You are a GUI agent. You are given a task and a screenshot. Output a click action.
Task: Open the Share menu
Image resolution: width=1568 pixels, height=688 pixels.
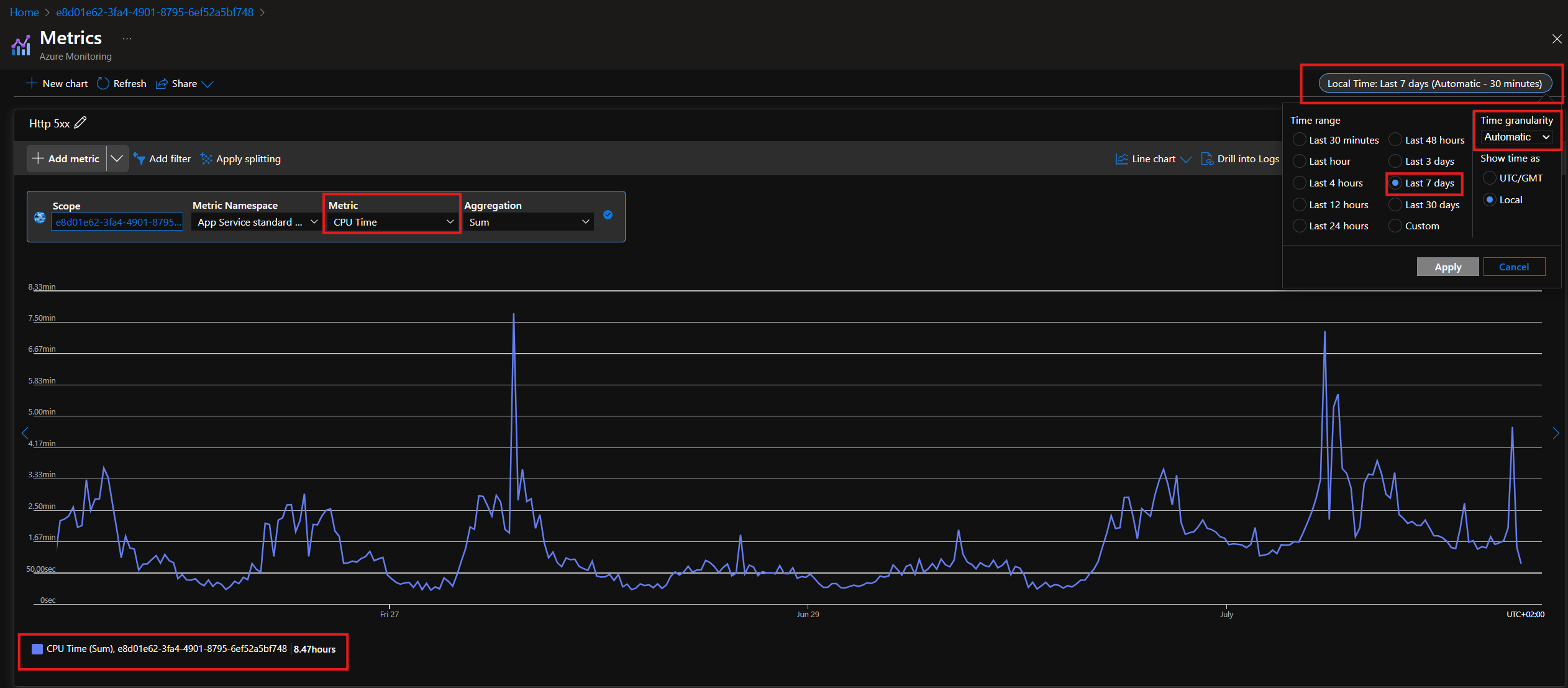coord(185,83)
